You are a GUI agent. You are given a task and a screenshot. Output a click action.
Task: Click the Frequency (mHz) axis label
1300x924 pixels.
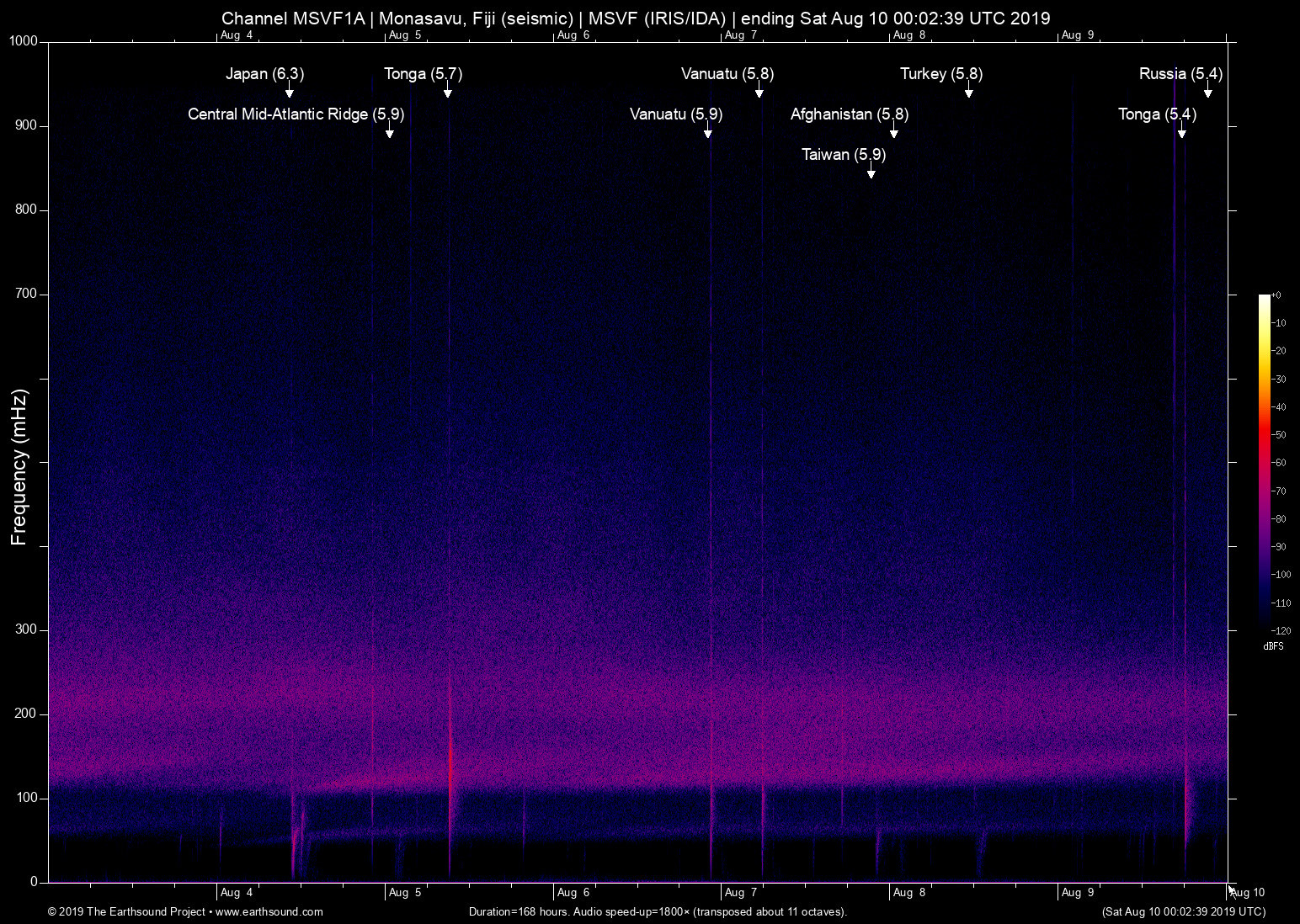point(19,467)
